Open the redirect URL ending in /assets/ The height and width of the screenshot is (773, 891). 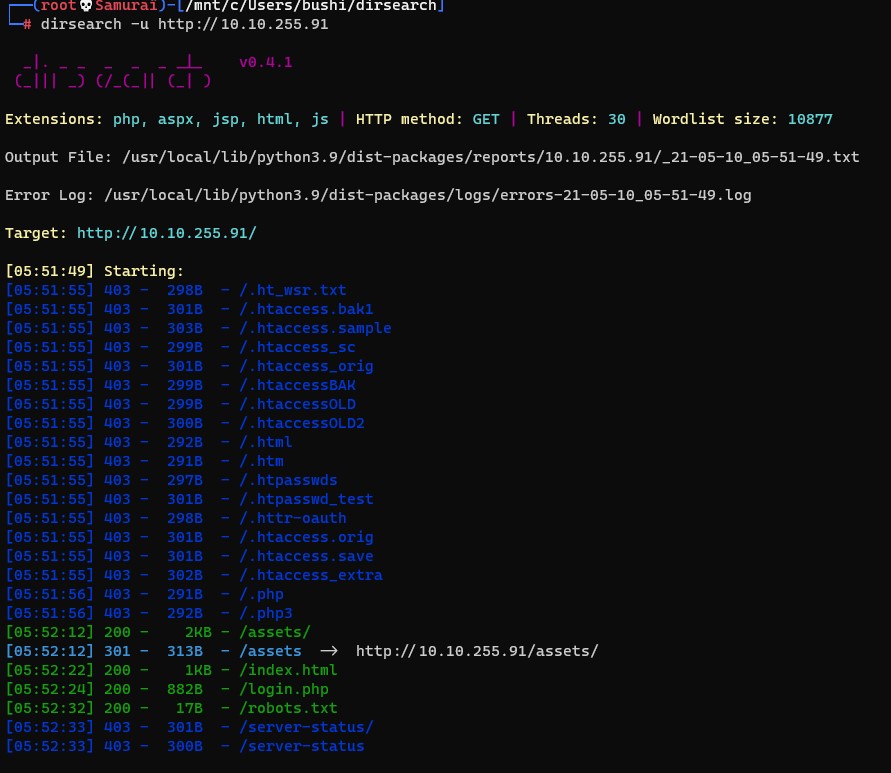click(x=477, y=651)
